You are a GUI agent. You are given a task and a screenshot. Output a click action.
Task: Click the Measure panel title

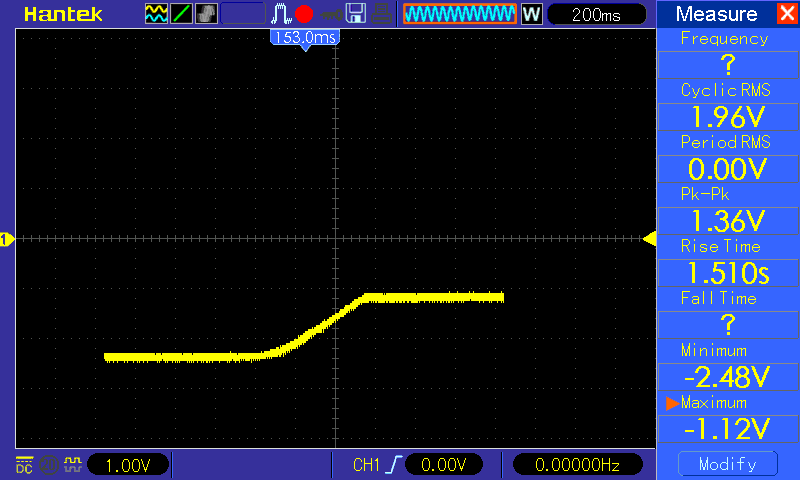(716, 14)
